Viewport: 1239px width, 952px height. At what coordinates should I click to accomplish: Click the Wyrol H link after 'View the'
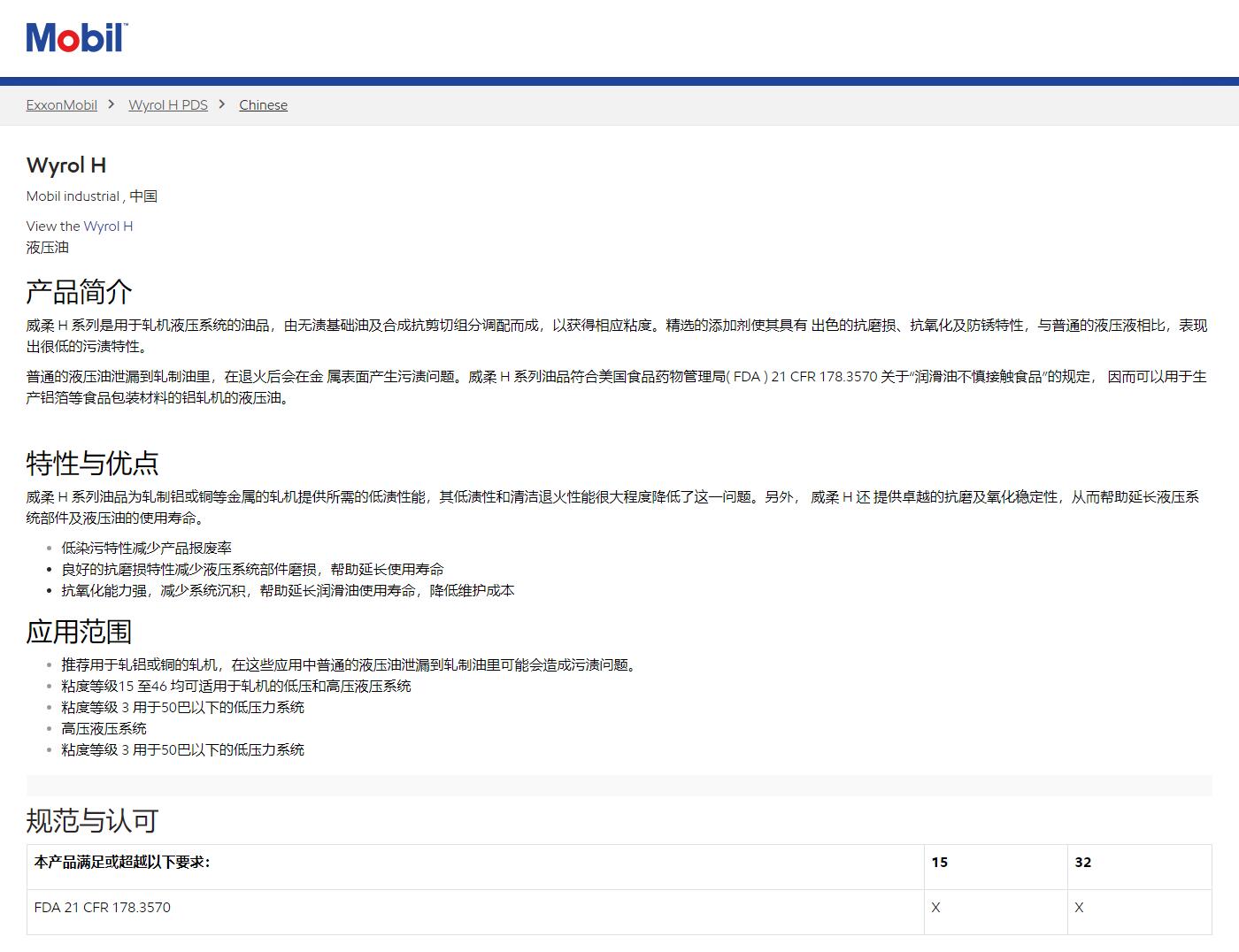(x=108, y=226)
